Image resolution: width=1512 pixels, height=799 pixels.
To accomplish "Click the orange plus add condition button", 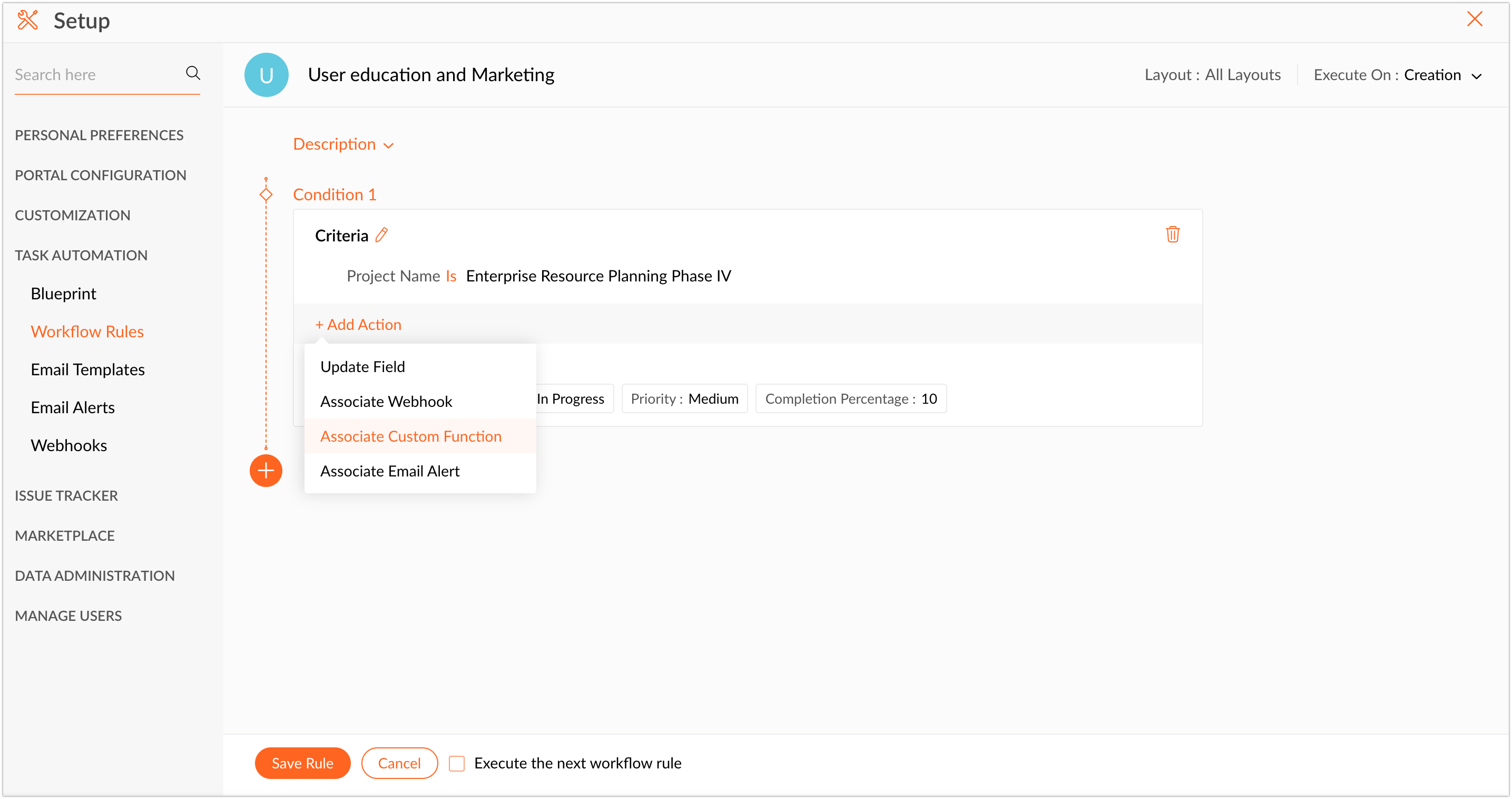I will [266, 471].
